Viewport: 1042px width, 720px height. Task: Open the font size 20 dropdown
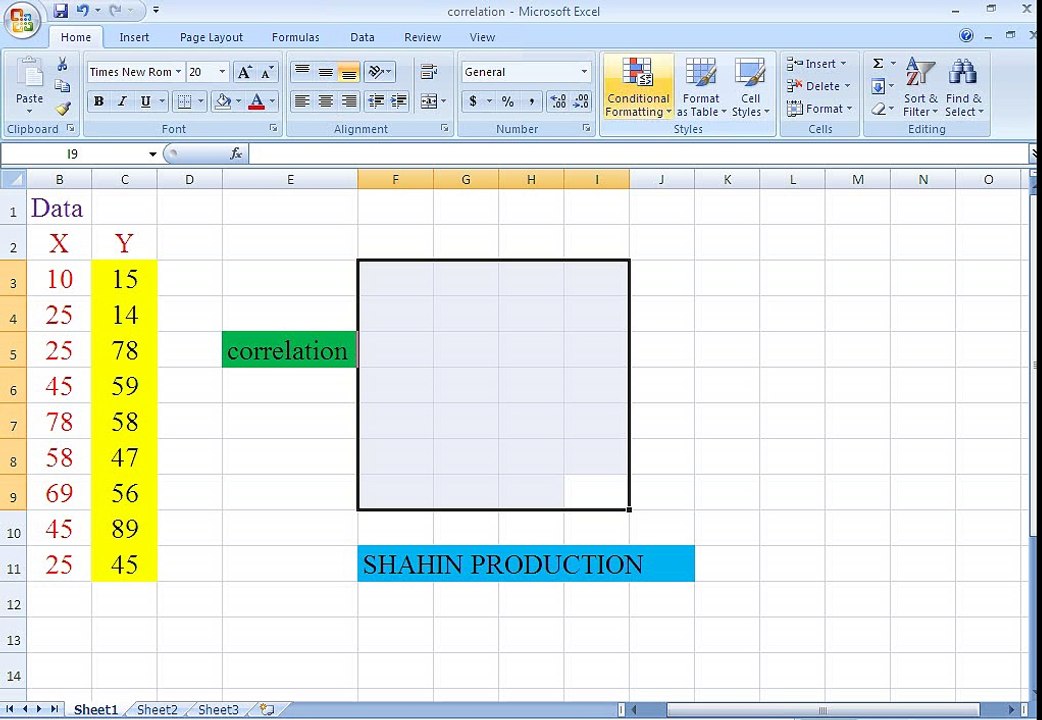(222, 72)
